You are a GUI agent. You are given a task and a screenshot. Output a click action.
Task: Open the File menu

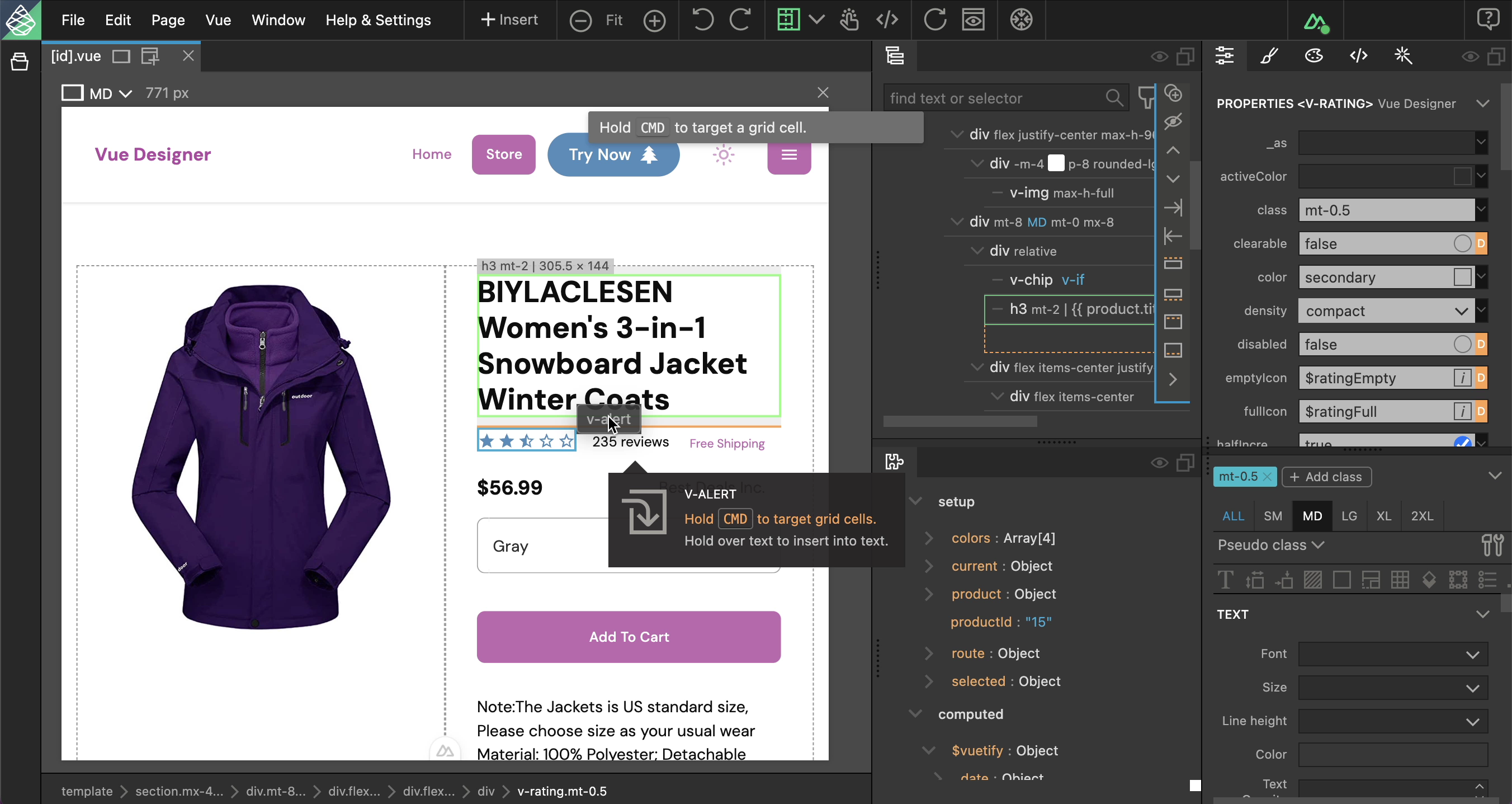pos(73,20)
